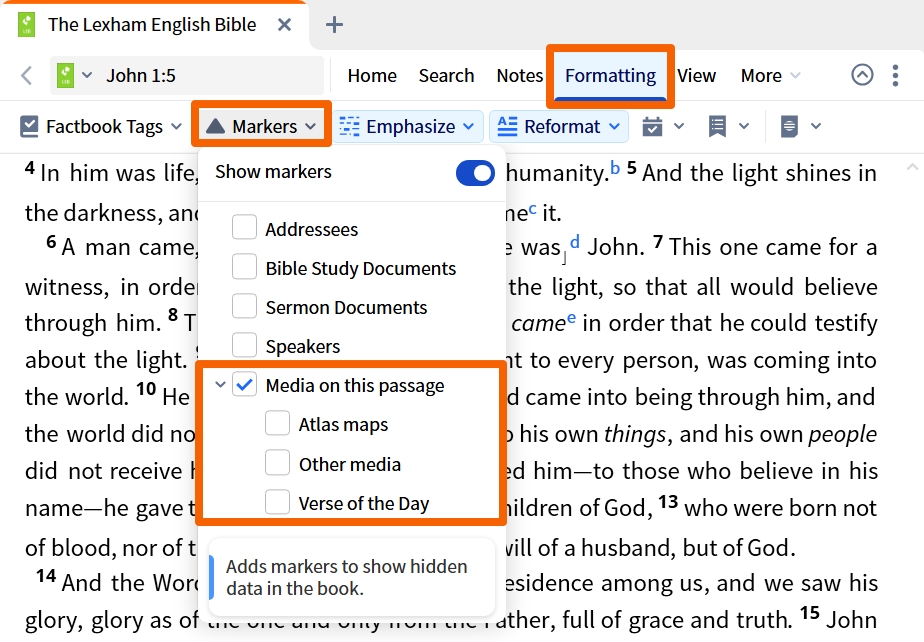Viewport: 924px width, 642px height.
Task: Open the More menu
Action: [770, 75]
